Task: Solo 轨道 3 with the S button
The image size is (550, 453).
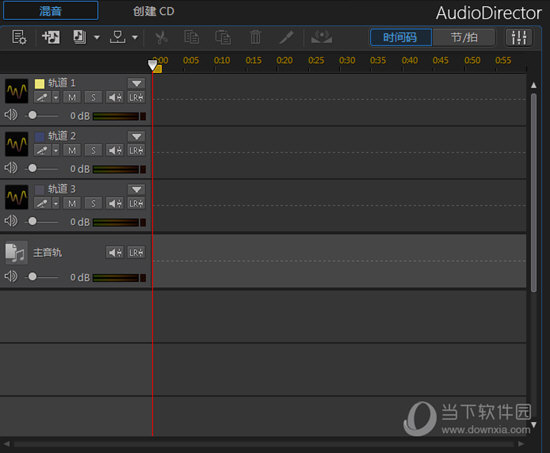Action: pos(93,203)
